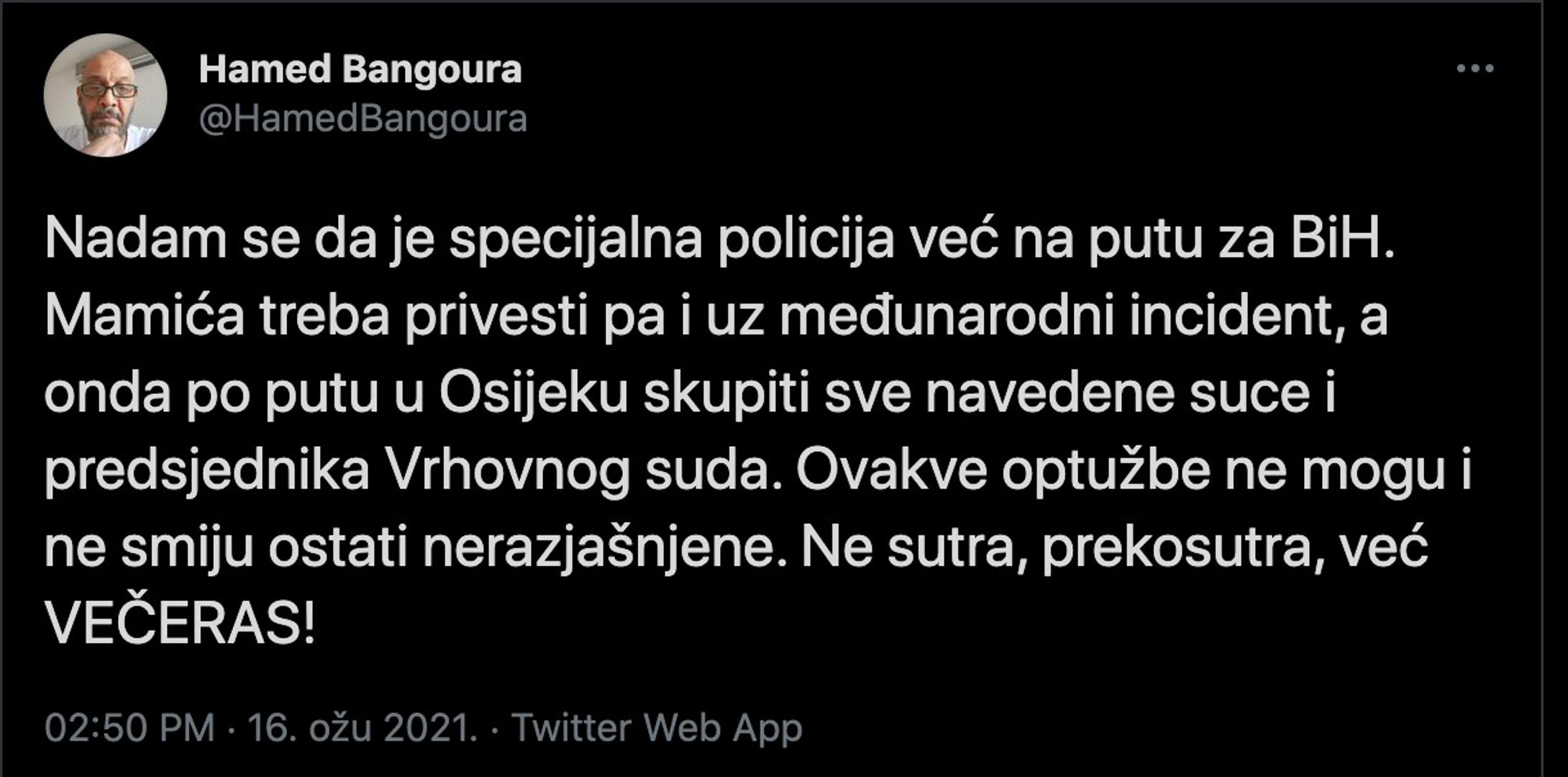The image size is (1568, 777).
Task: Click the phrase specijalna policija
Action: (672, 240)
